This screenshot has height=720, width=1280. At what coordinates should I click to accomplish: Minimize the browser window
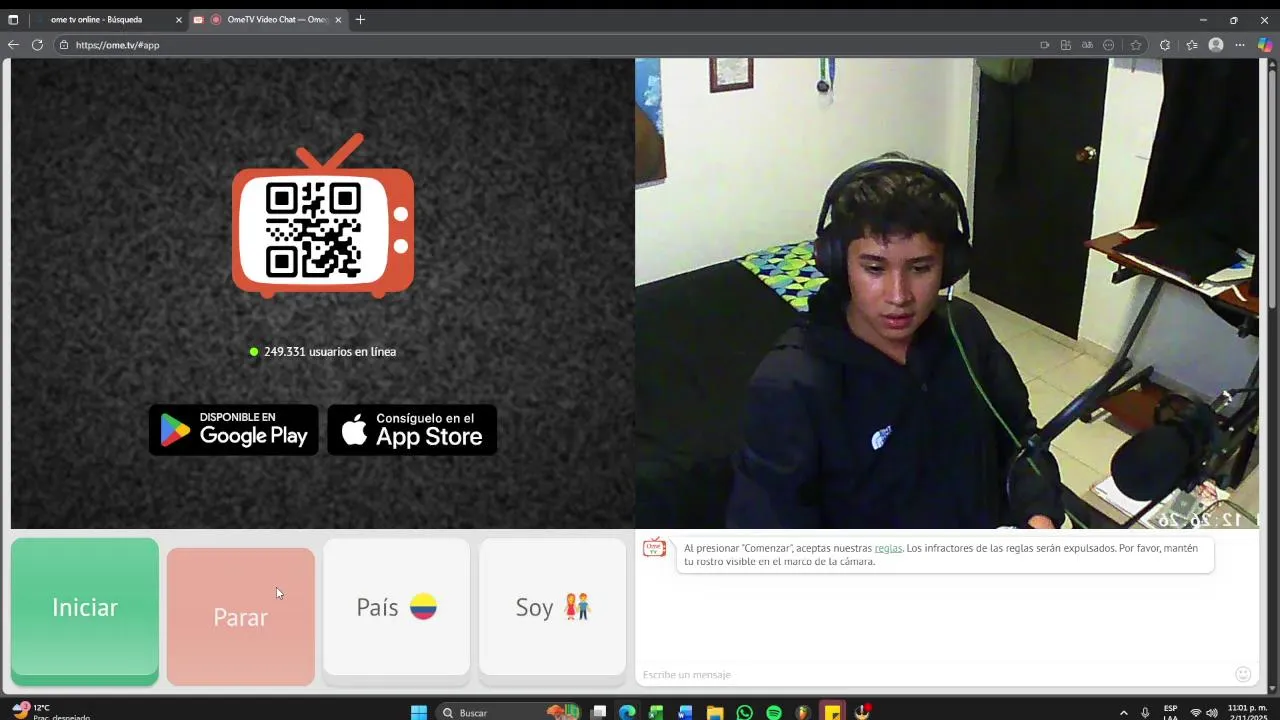(1203, 19)
